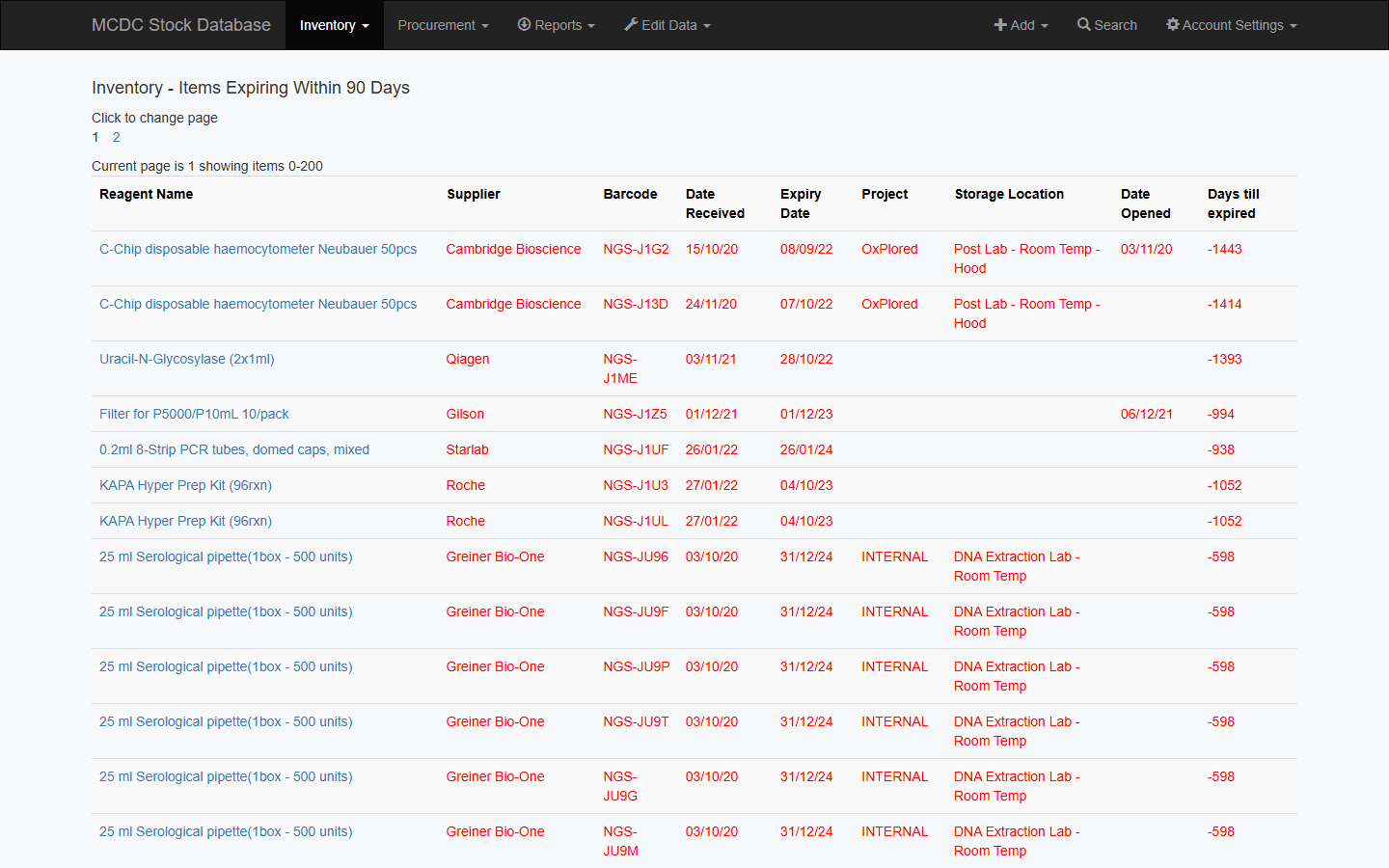Open C-Chip haemocytometer item barcode NGS-J1G2 row
1389x868 pixels.
coord(258,249)
